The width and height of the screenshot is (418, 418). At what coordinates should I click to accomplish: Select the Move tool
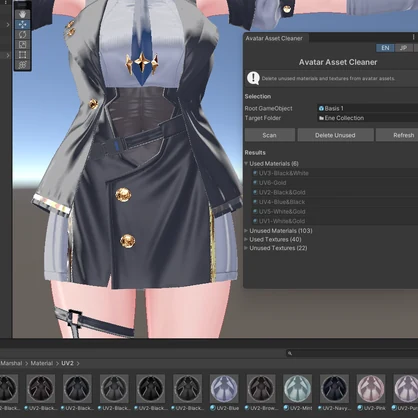point(22,24)
